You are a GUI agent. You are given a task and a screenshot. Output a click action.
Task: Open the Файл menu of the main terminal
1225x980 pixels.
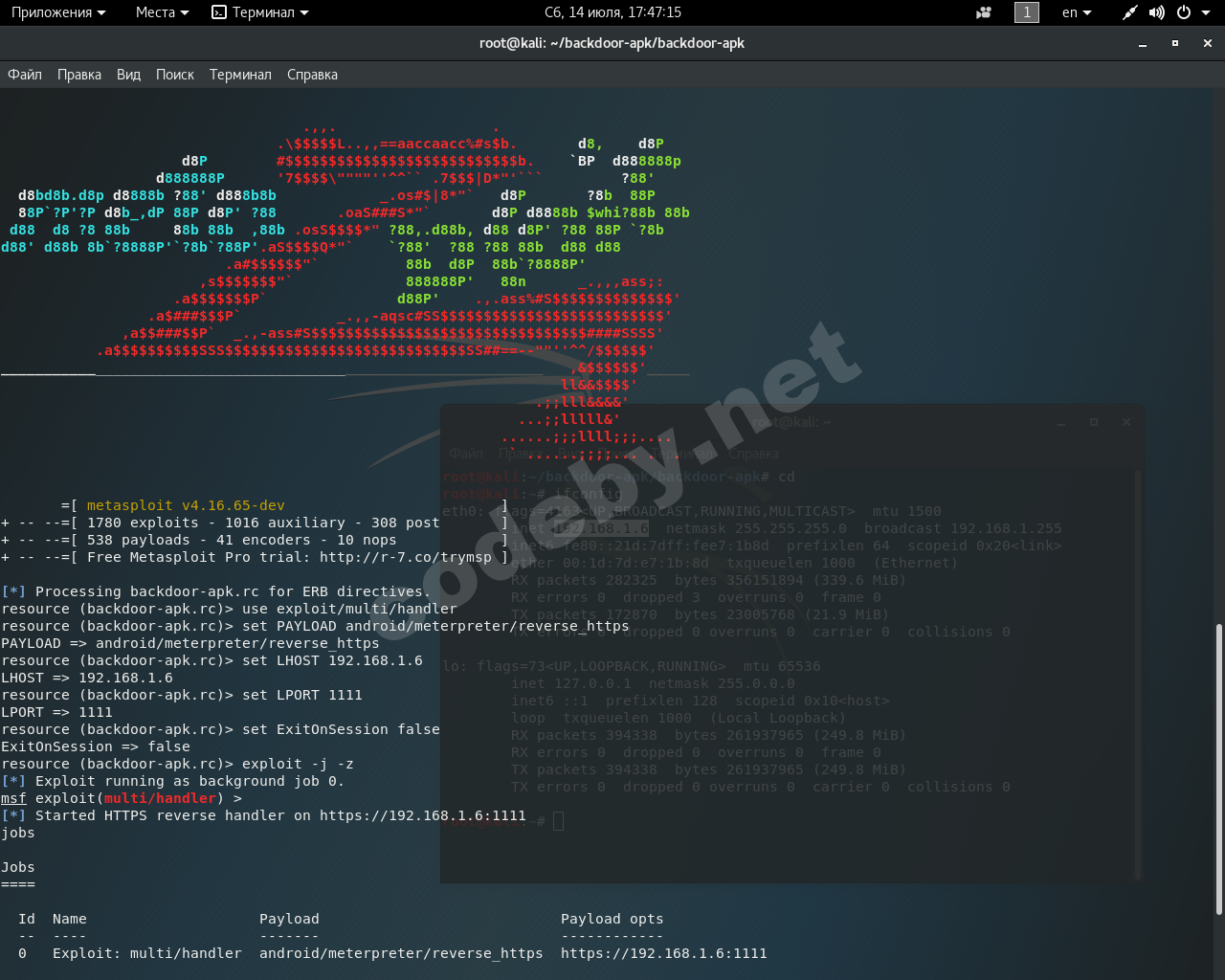click(x=25, y=75)
